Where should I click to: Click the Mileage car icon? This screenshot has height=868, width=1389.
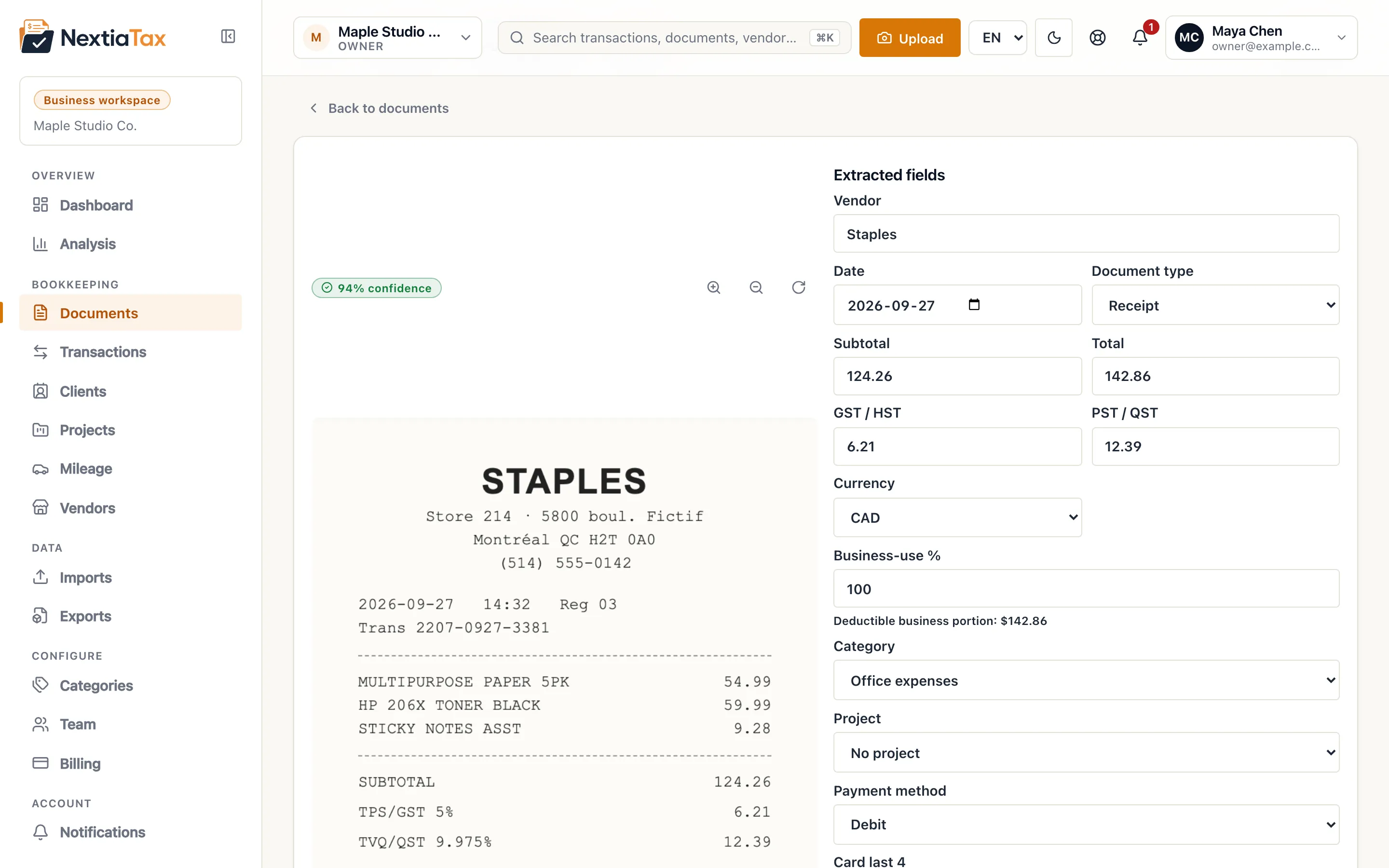(40, 469)
